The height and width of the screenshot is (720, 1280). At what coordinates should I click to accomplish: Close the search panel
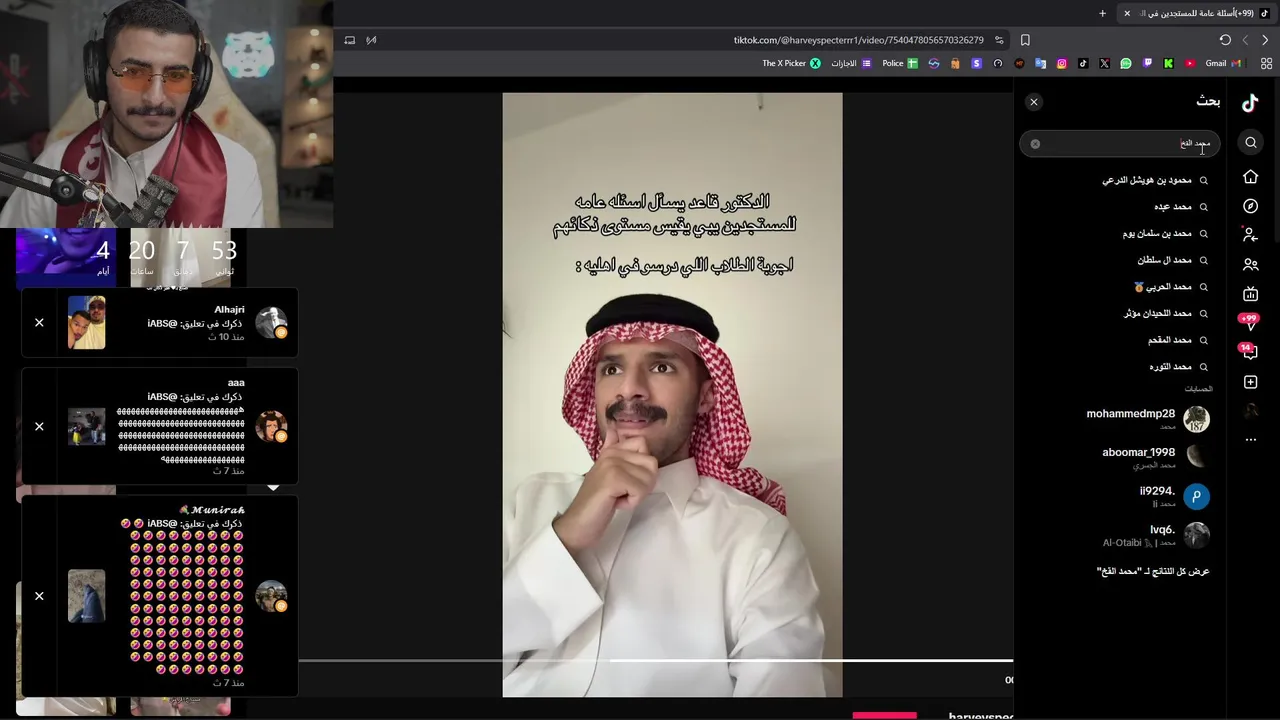point(1034,102)
